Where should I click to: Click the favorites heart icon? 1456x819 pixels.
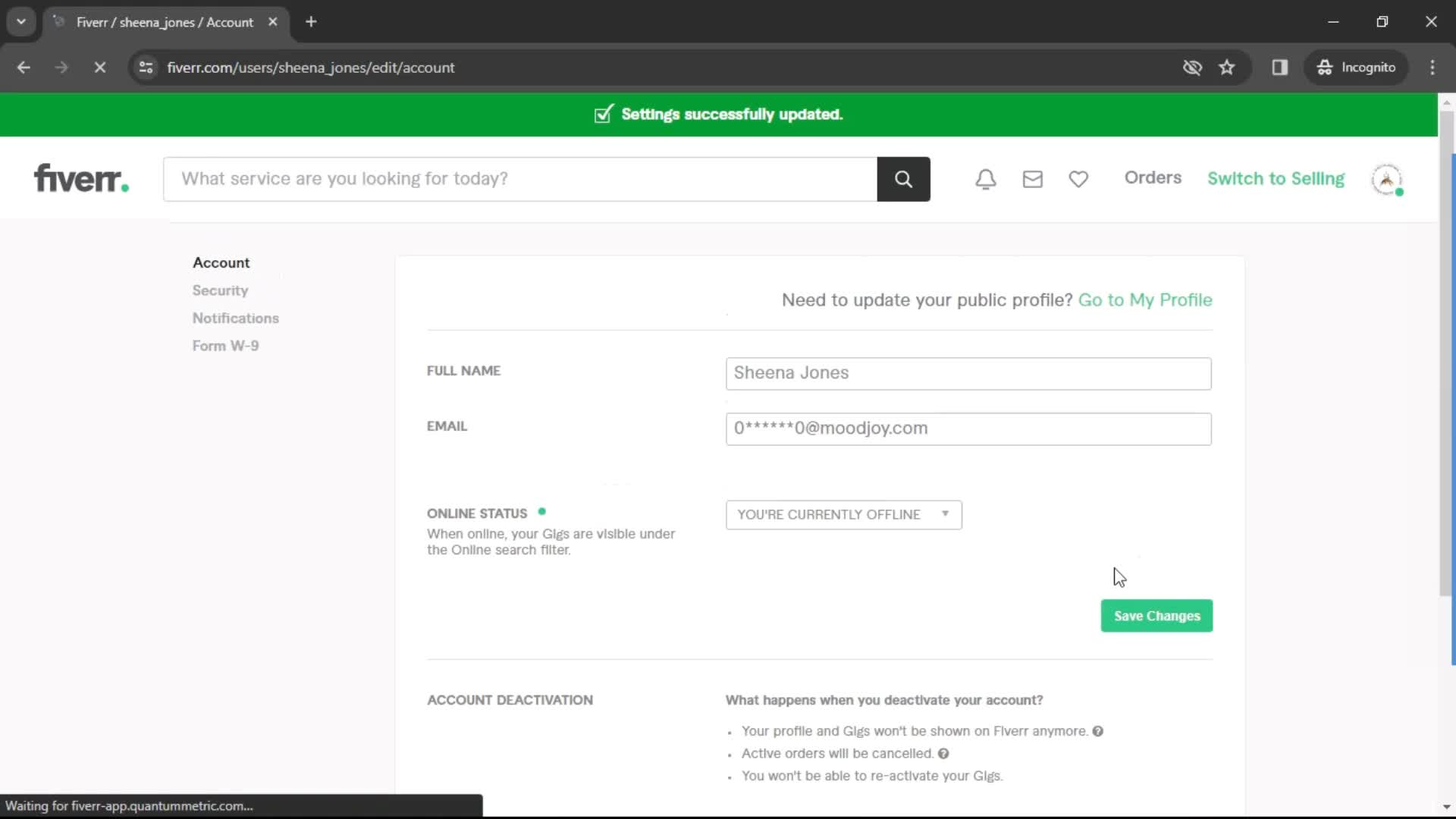(x=1078, y=179)
